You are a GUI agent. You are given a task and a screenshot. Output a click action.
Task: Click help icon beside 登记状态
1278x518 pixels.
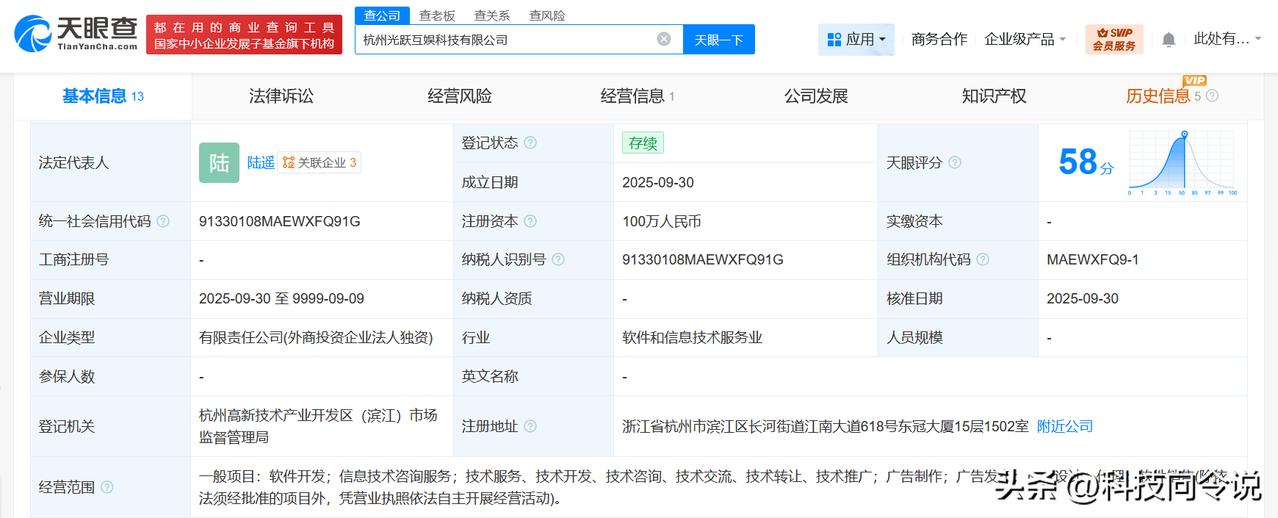click(x=530, y=143)
